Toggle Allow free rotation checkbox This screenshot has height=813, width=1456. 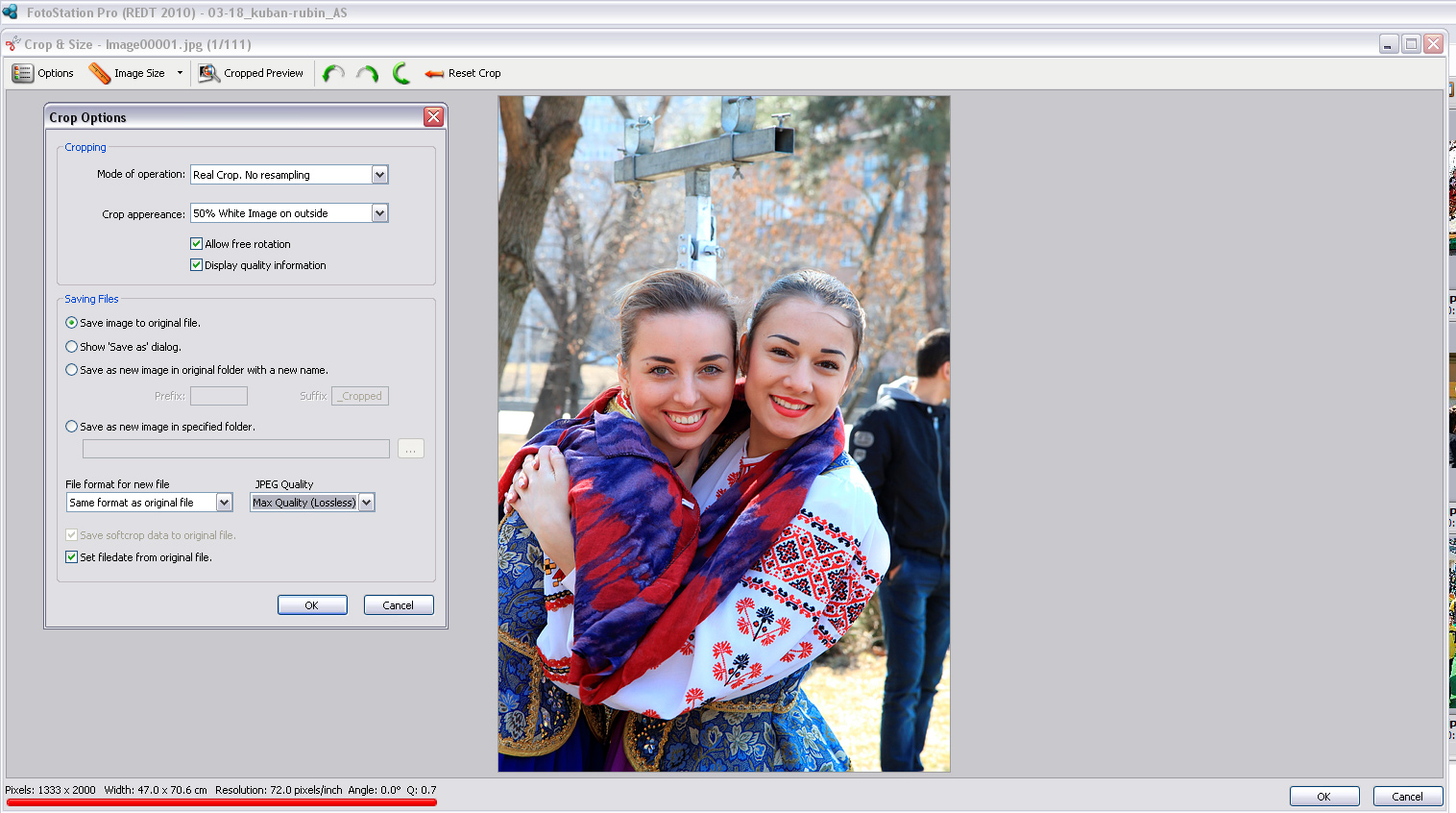tap(196, 244)
